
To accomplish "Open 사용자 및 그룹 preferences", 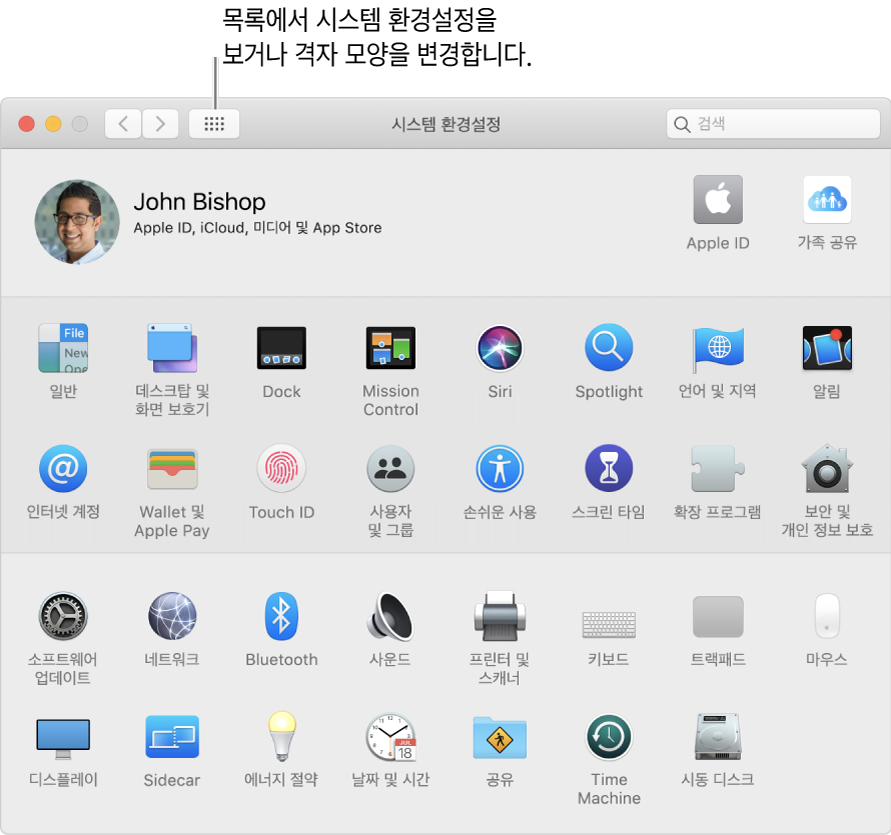I will (391, 468).
